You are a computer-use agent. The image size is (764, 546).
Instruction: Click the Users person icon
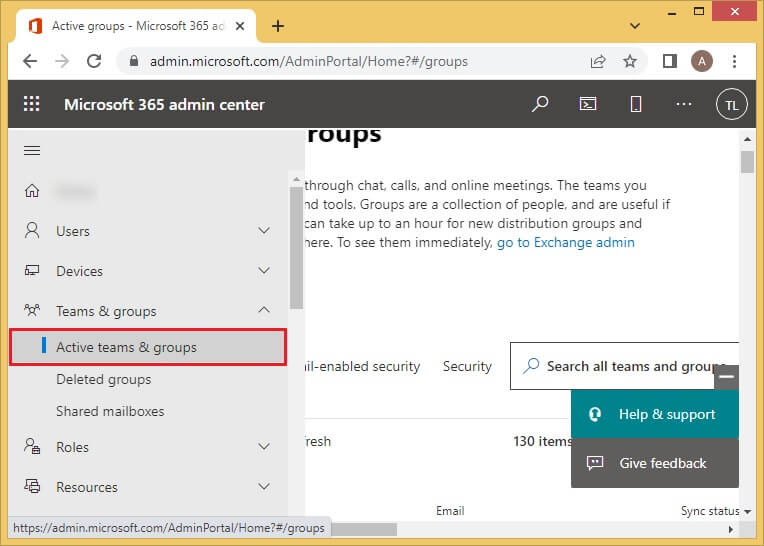tap(32, 230)
